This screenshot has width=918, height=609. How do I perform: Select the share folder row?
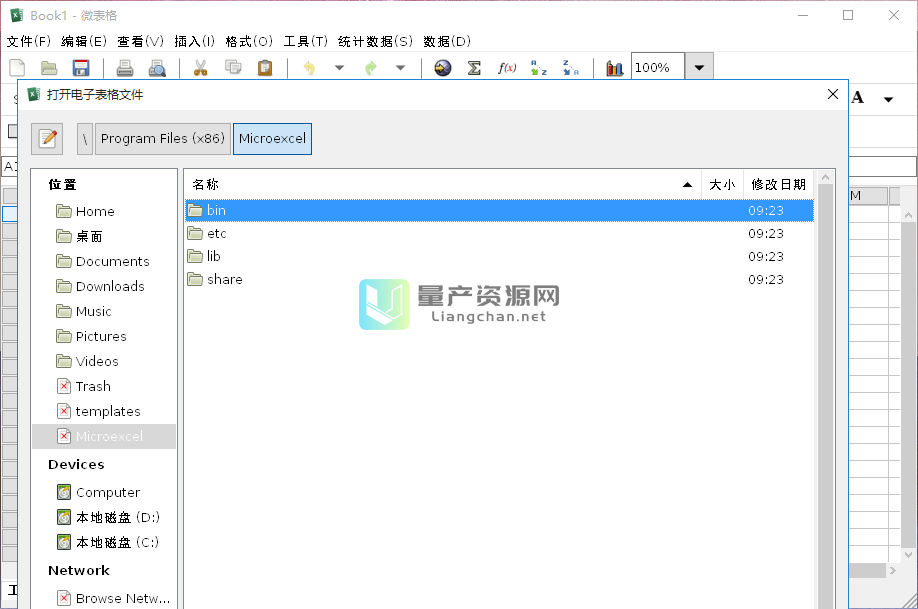pos(499,279)
